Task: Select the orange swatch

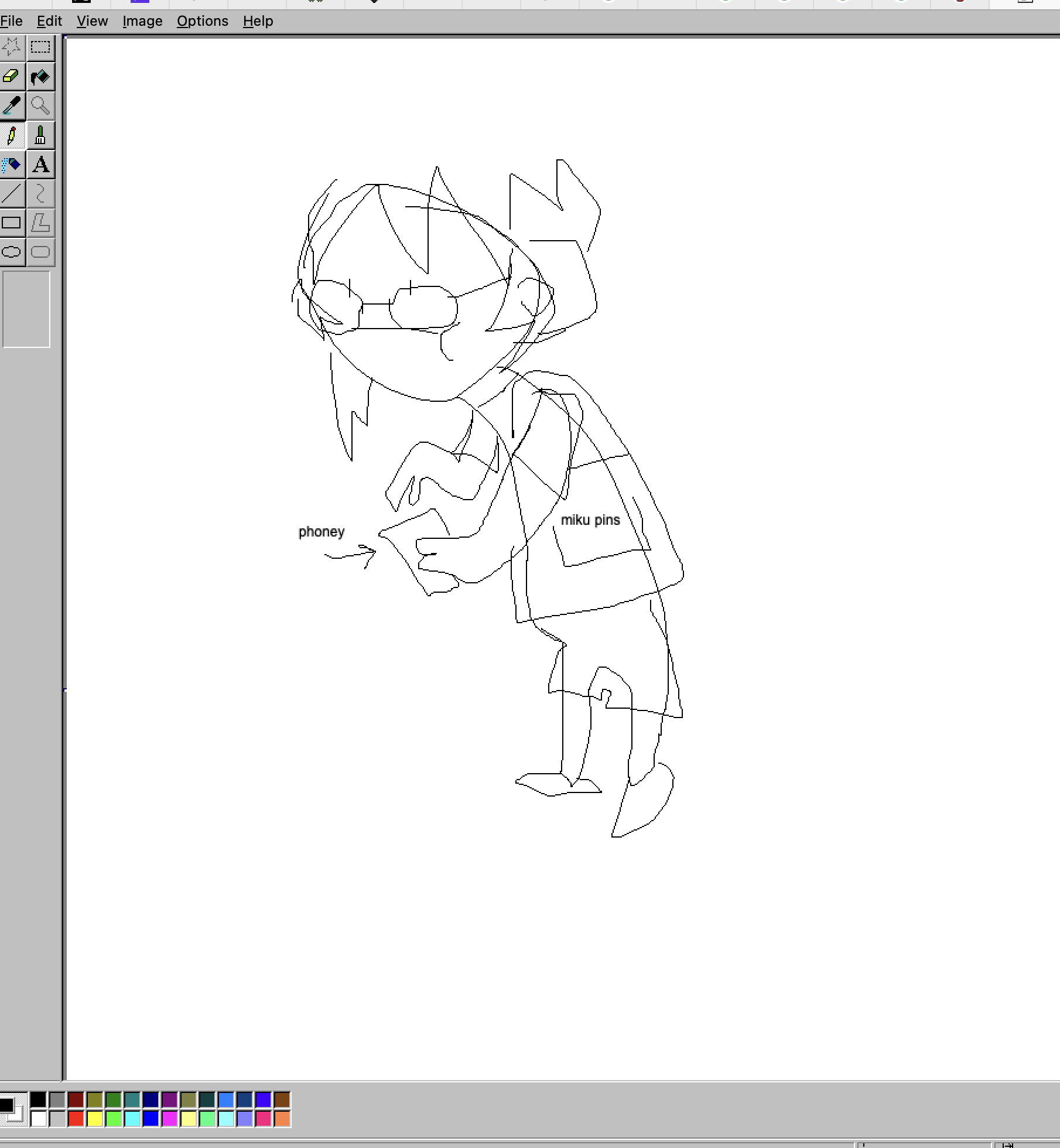Action: pyautogui.click(x=282, y=1119)
